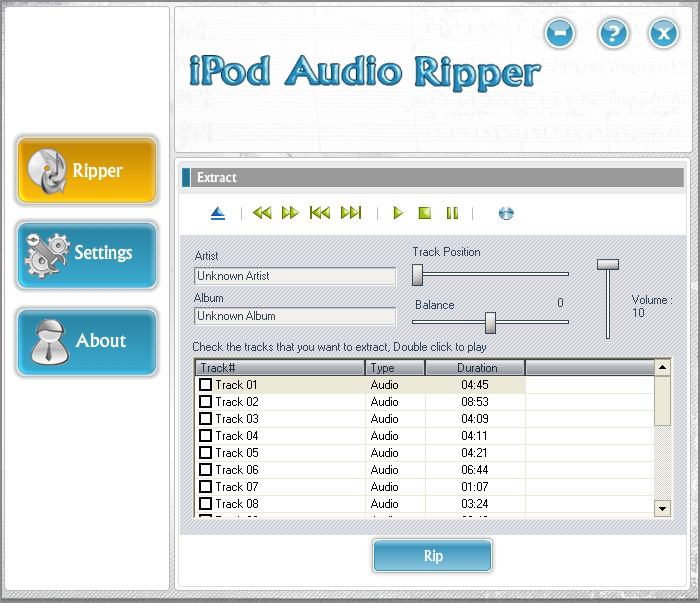
Task: Start playback with the Play icon
Action: coord(398,213)
